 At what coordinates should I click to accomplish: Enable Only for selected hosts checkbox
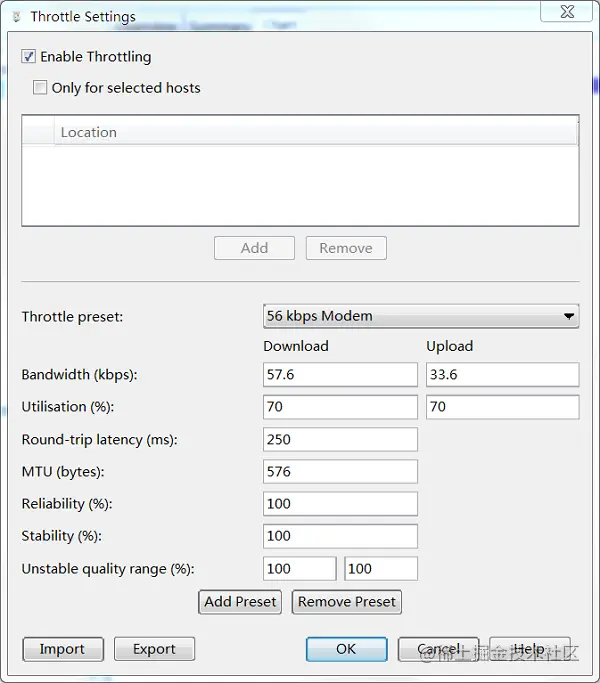[40, 88]
